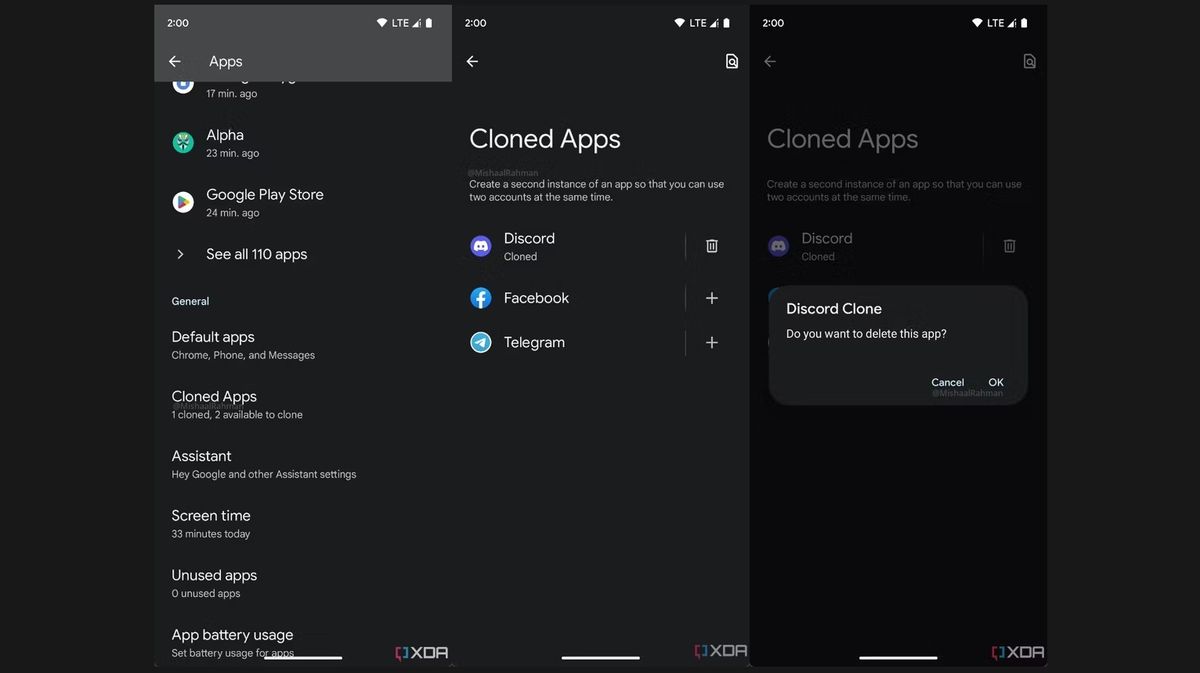Tap the Wi-Fi status icon in left screen

click(383, 23)
